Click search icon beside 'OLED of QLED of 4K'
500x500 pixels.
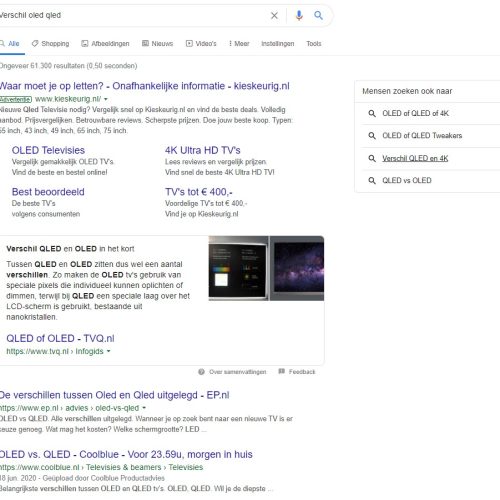pyautogui.click(x=372, y=114)
